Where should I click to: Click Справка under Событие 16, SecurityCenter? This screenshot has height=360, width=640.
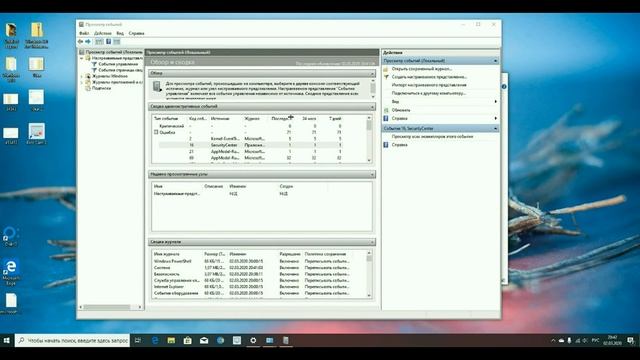[400, 144]
